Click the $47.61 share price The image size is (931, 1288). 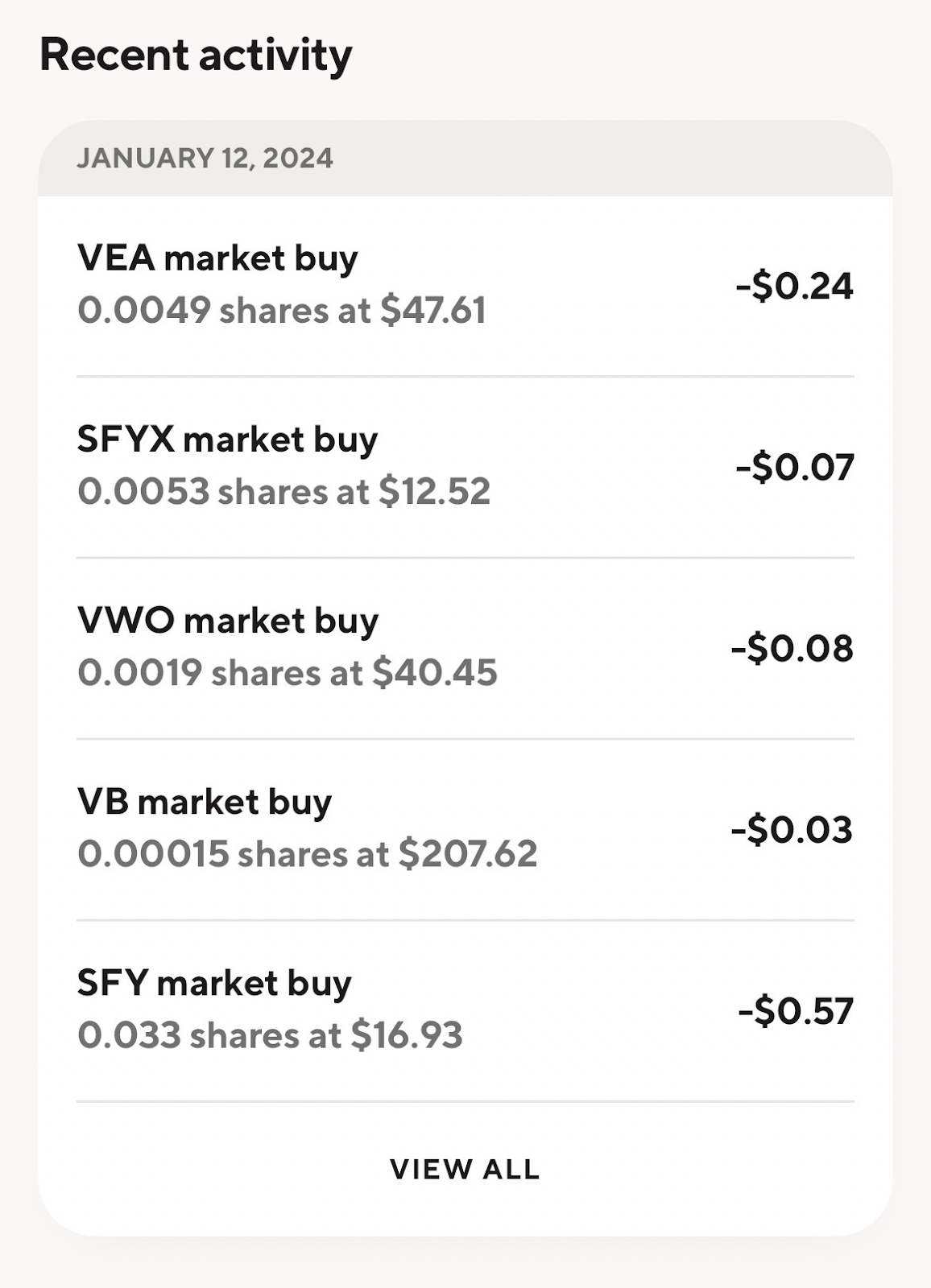(433, 311)
